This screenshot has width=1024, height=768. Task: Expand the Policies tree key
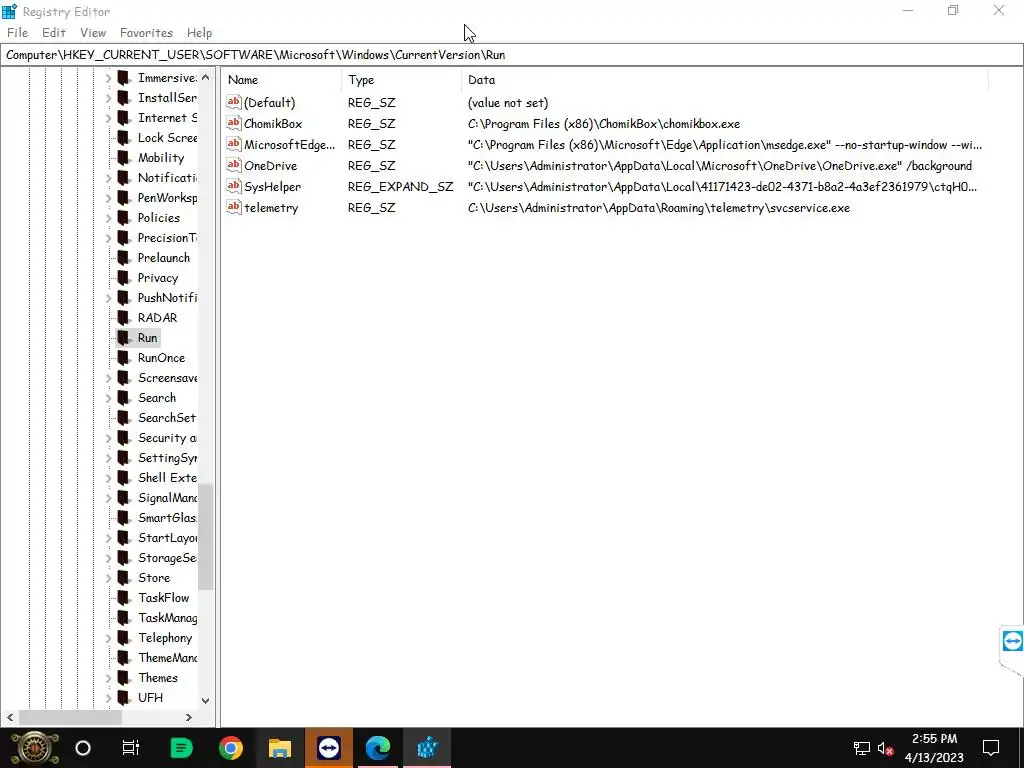[x=108, y=218]
